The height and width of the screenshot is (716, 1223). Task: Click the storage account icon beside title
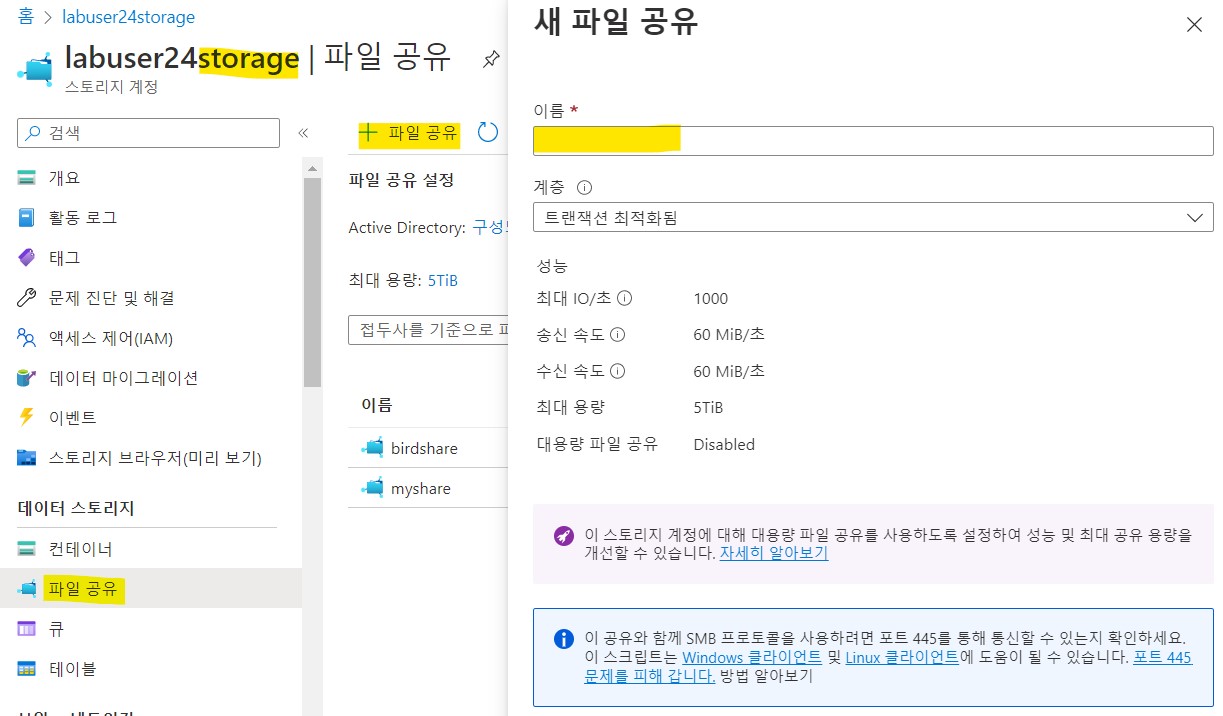pos(36,69)
